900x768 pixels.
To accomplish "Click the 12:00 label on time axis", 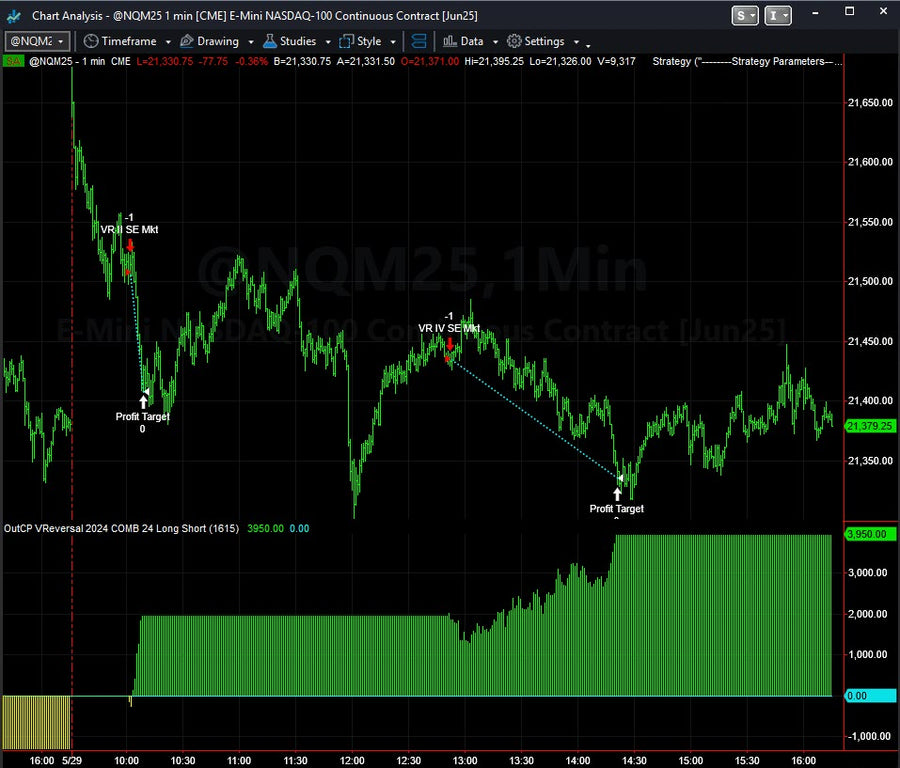I will pos(352,761).
